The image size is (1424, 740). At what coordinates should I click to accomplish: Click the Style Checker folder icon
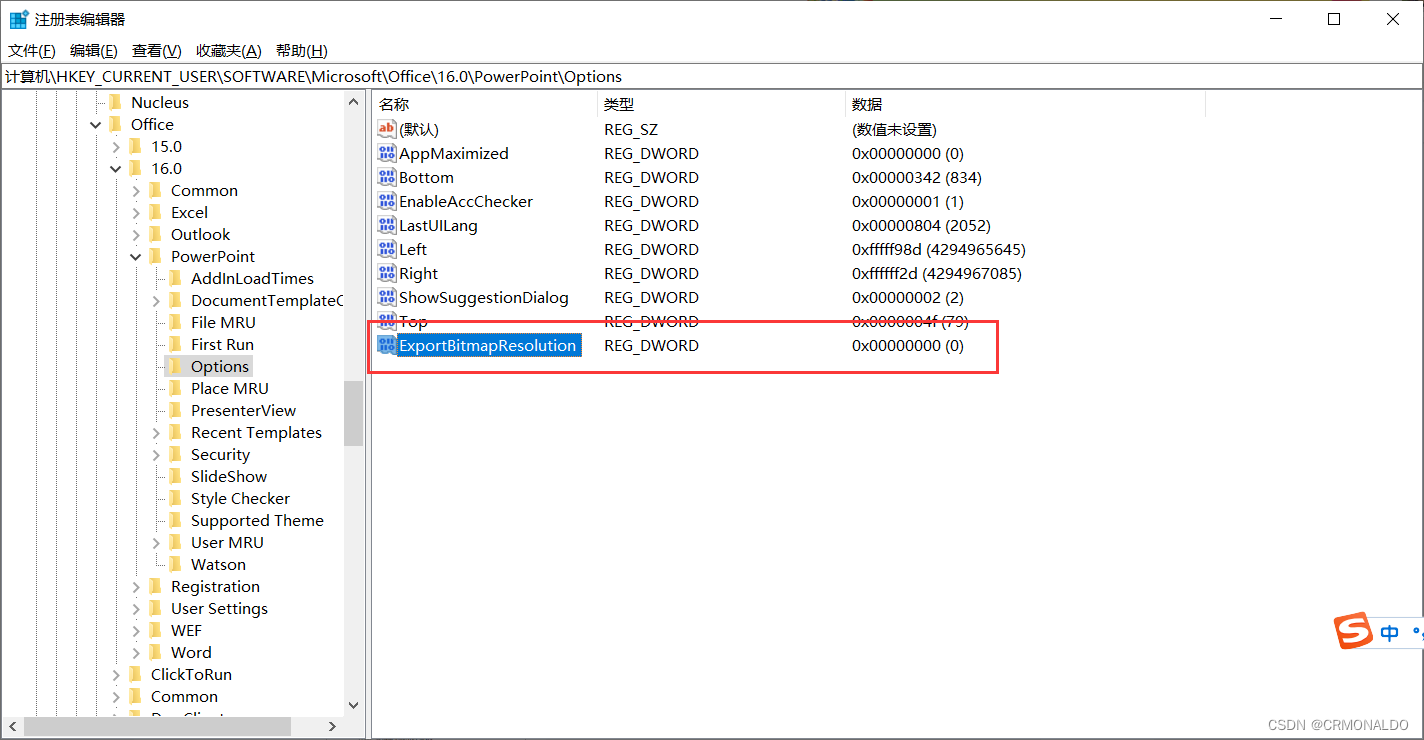(x=175, y=498)
